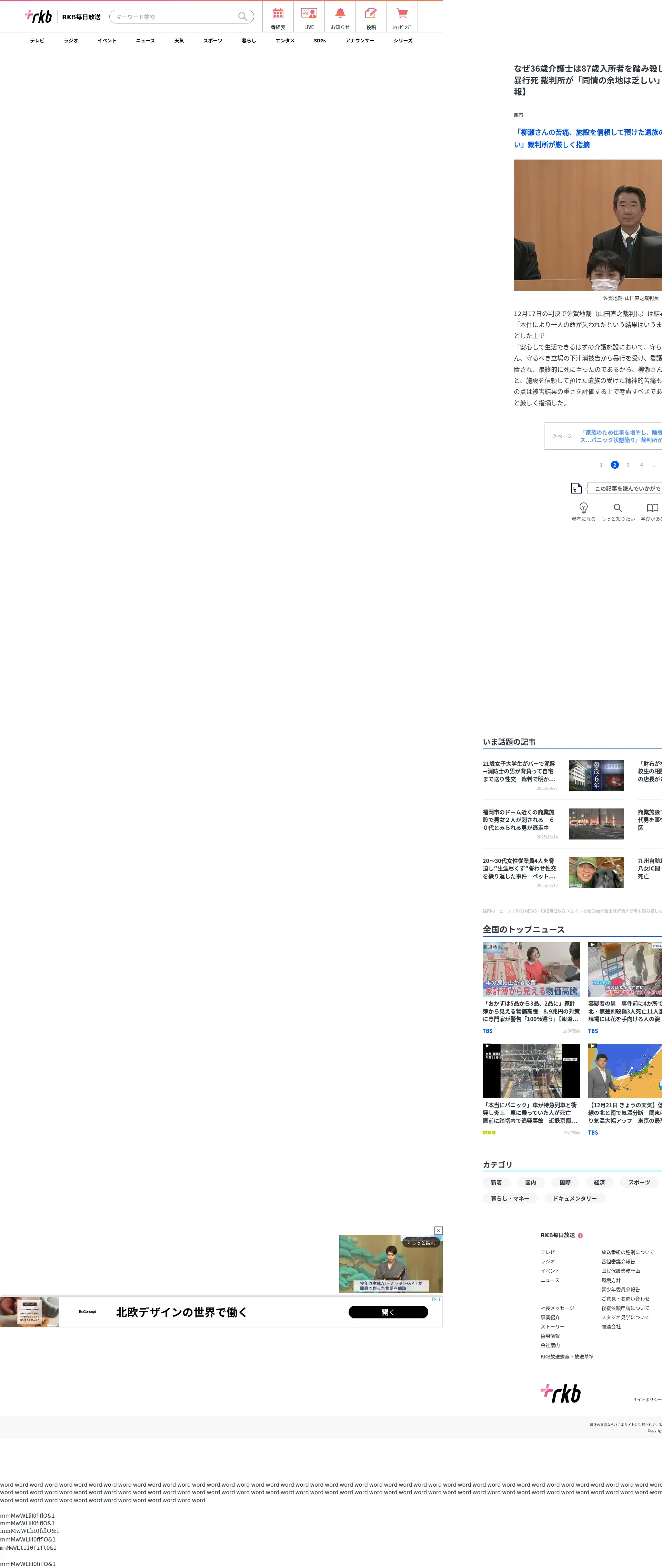The height and width of the screenshot is (1568, 662).
Task: Select the ドキュメンタリー category tag
Action: pyautogui.click(x=574, y=1198)
